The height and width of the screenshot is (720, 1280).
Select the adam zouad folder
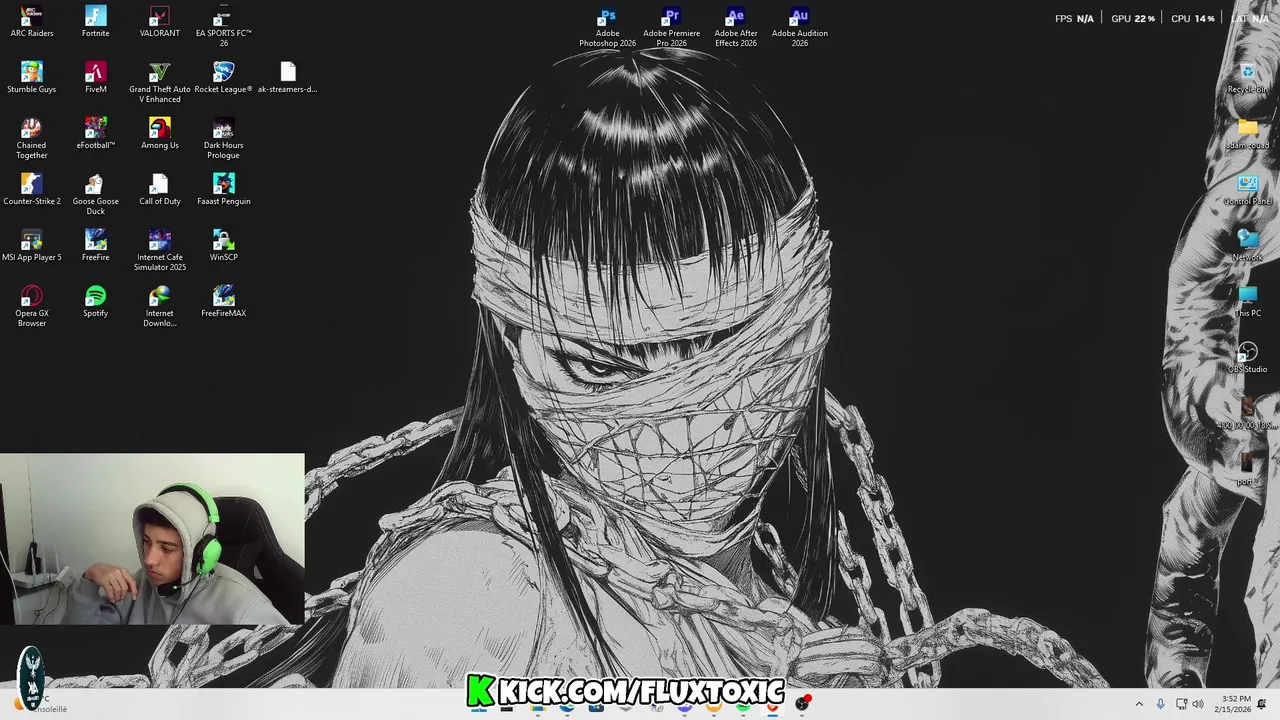tap(1248, 134)
